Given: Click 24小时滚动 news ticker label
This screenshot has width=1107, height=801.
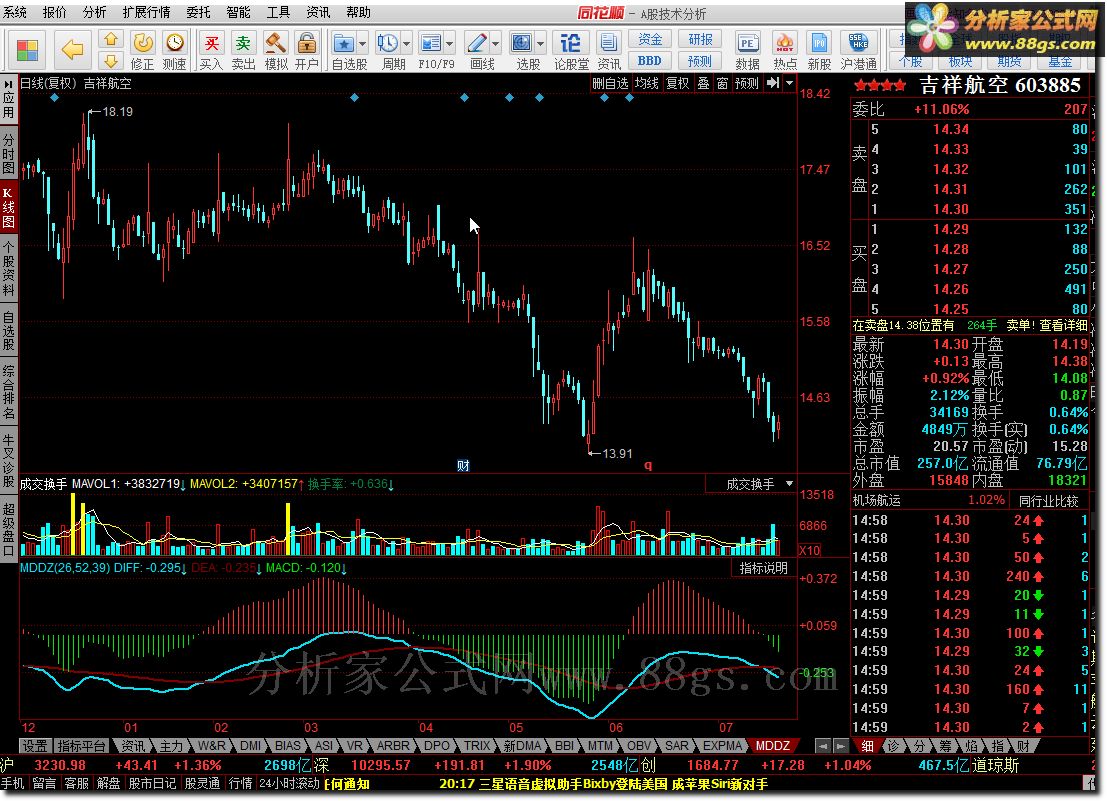Looking at the screenshot, I should tap(289, 783).
